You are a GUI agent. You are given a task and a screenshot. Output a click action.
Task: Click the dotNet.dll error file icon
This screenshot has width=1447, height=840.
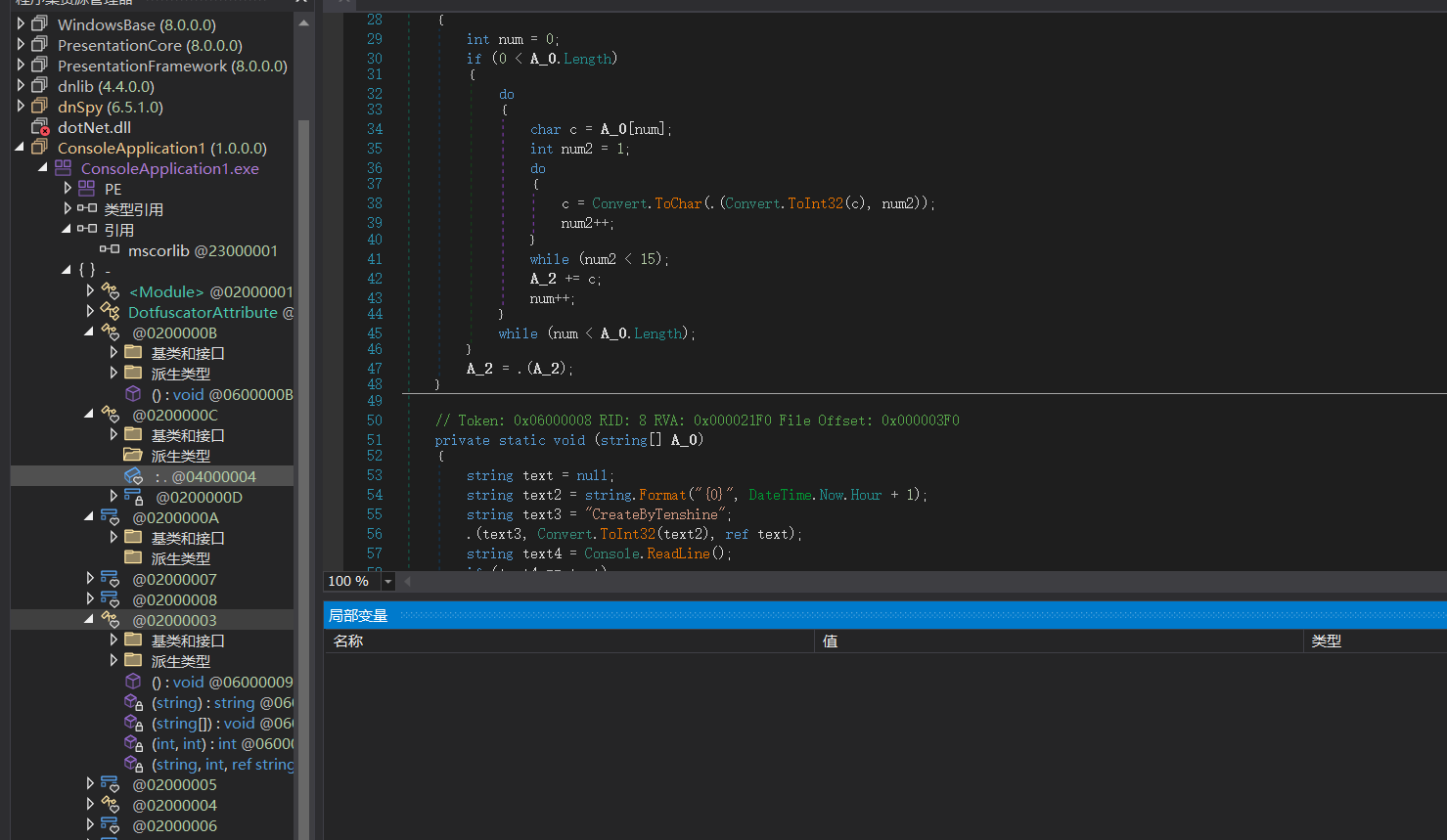click(40, 127)
